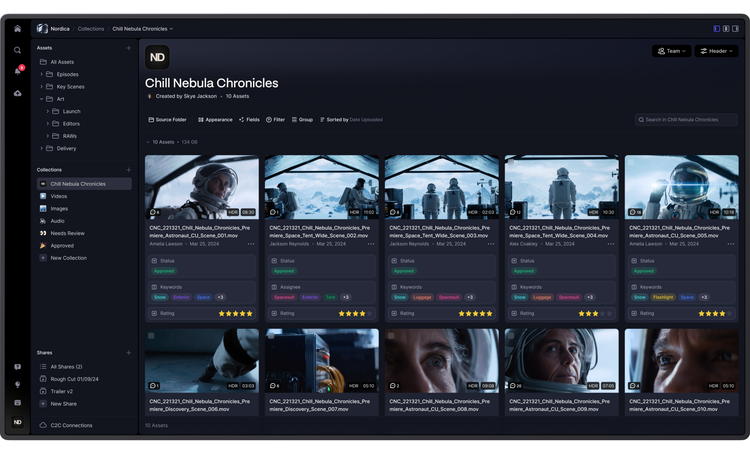The width and height of the screenshot is (750, 454).
Task: Click the lightbulb icon in left rail
Action: 17,385
